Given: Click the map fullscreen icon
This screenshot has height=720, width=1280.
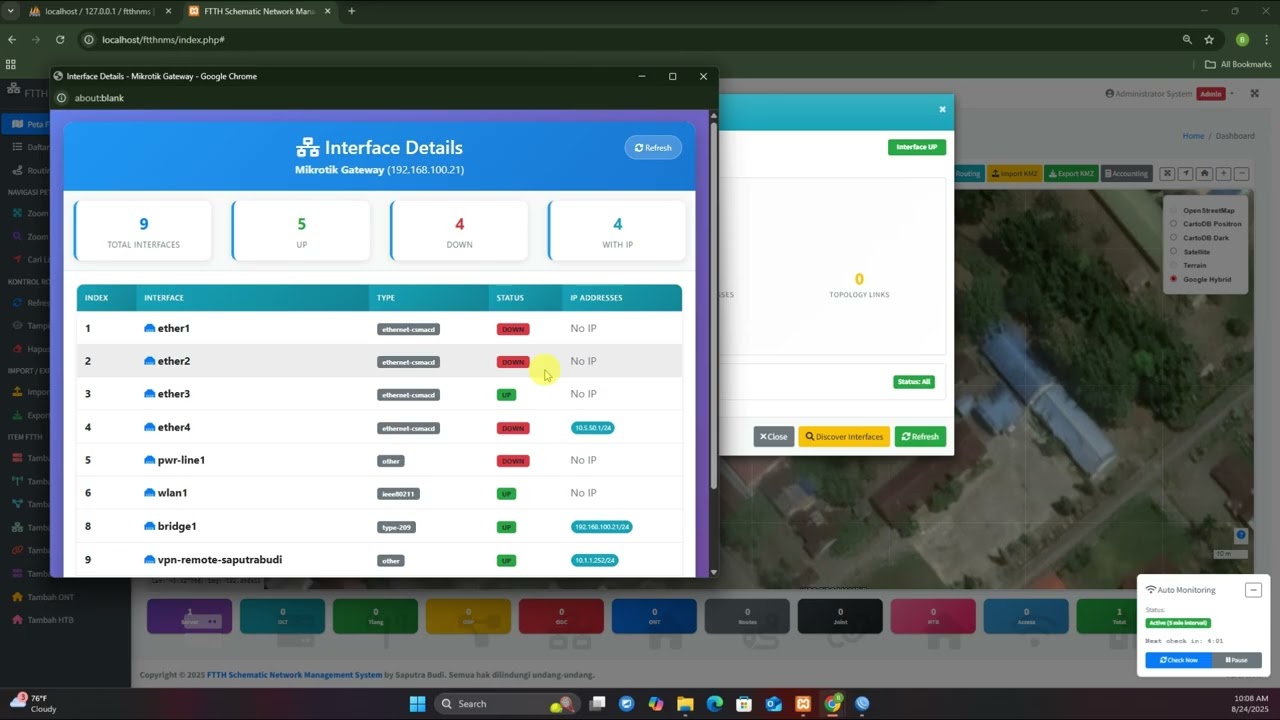Looking at the screenshot, I should (x=1167, y=174).
